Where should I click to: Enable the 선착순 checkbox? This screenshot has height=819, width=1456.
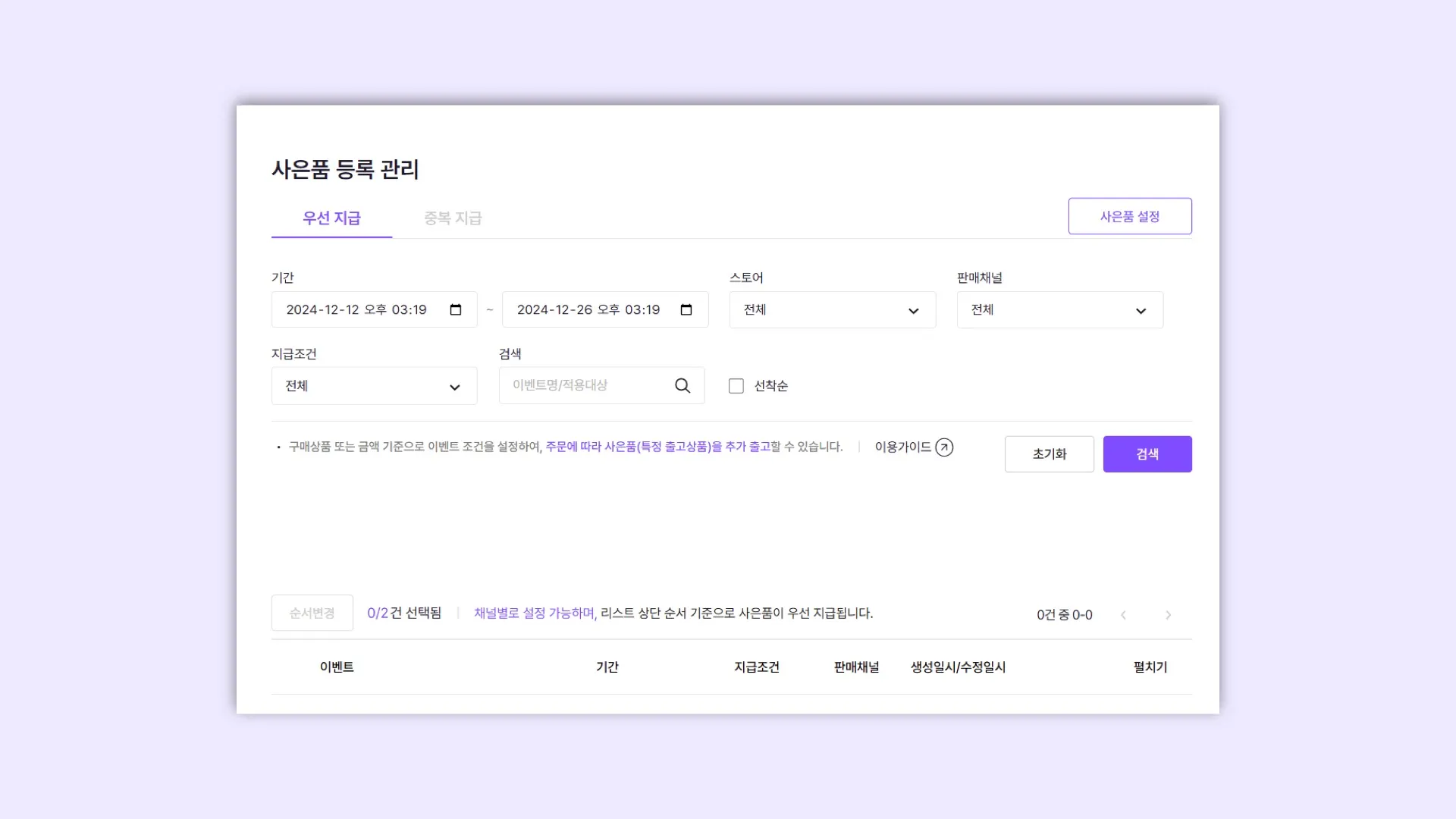(736, 386)
